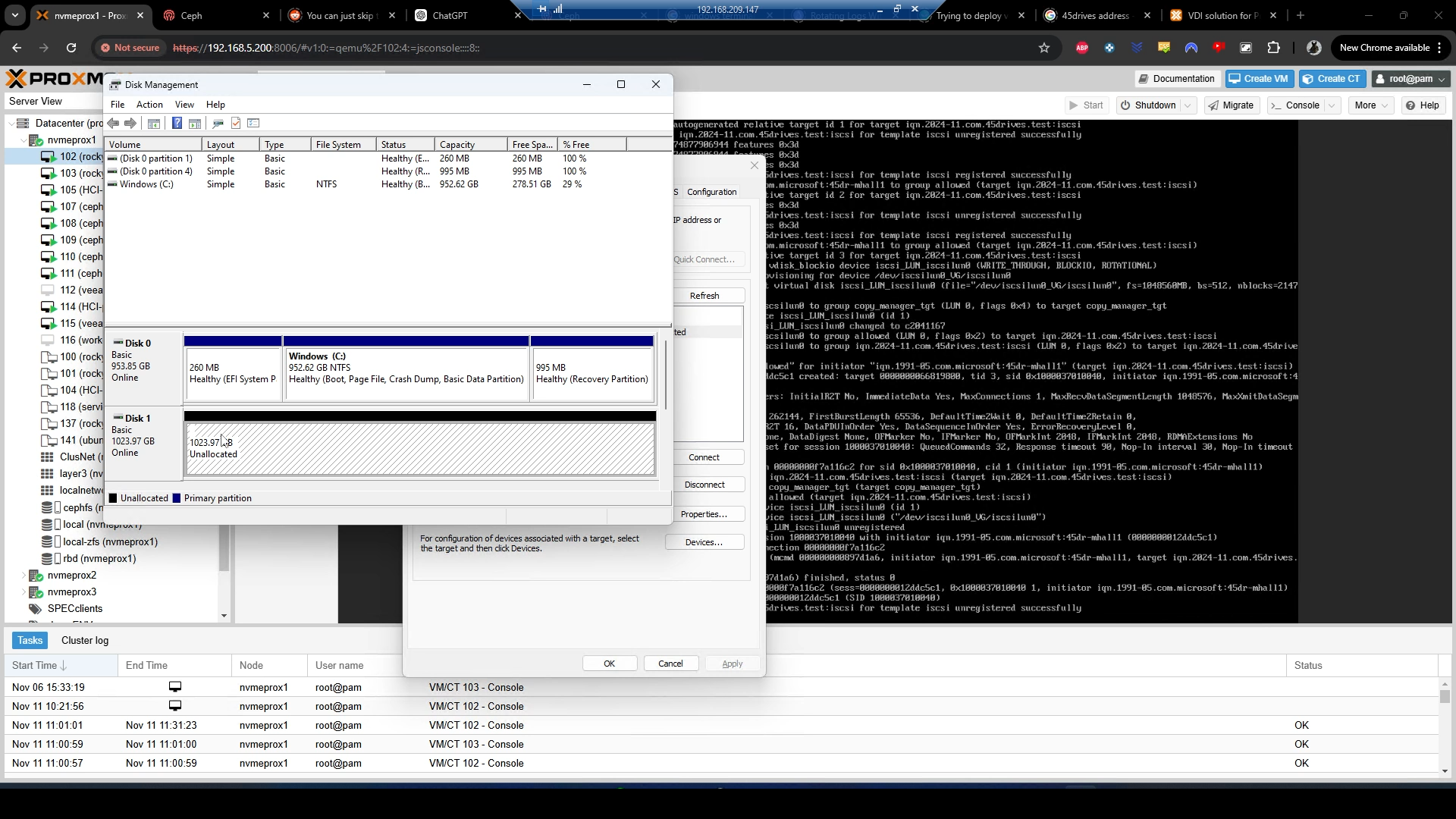The image size is (1456, 819).
Task: Open the More dropdown menu
Action: point(1371,105)
